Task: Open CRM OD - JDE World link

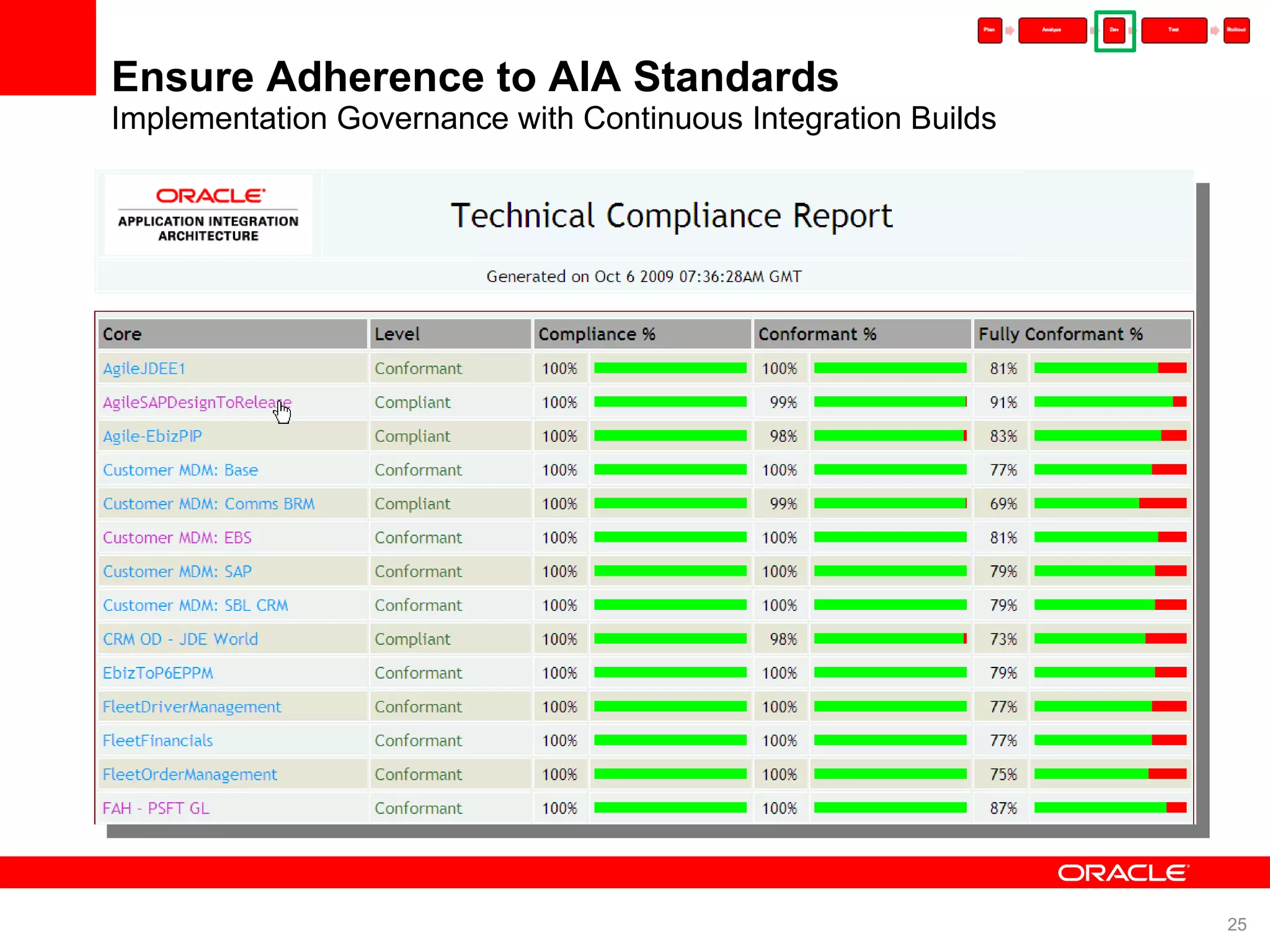Action: [180, 639]
